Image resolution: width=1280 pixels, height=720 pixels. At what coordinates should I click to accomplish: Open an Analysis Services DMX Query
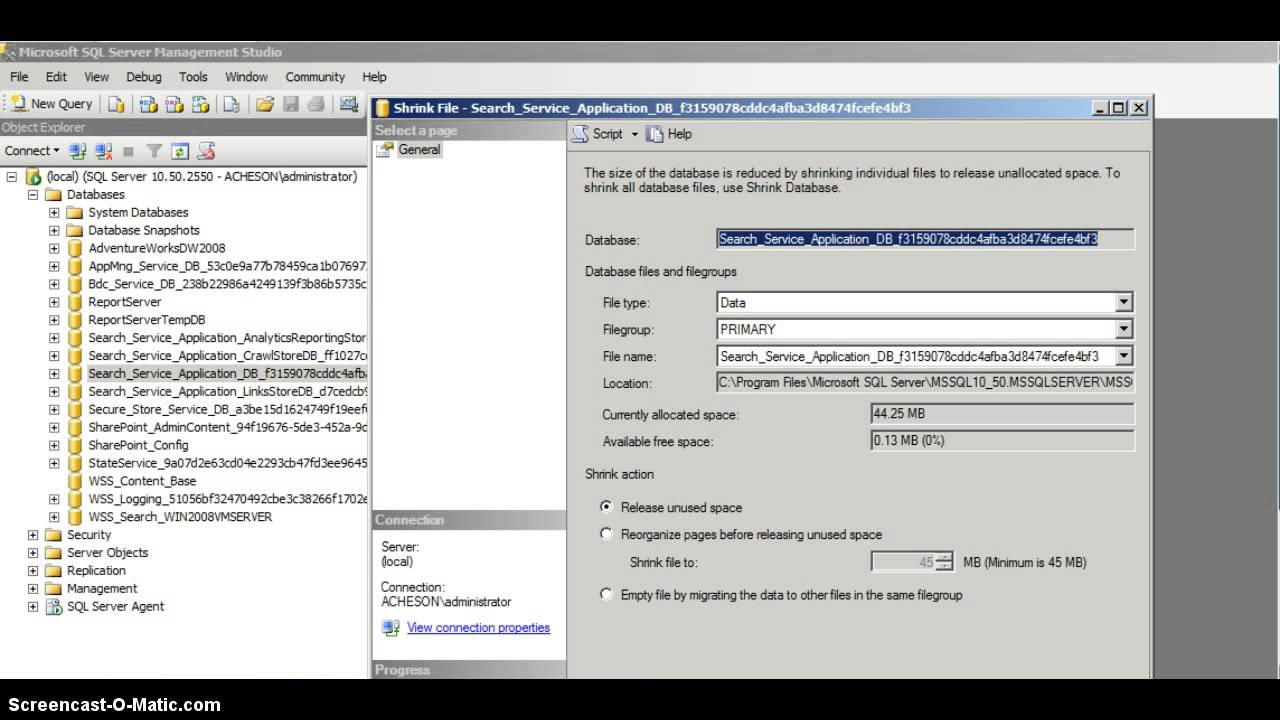point(174,104)
